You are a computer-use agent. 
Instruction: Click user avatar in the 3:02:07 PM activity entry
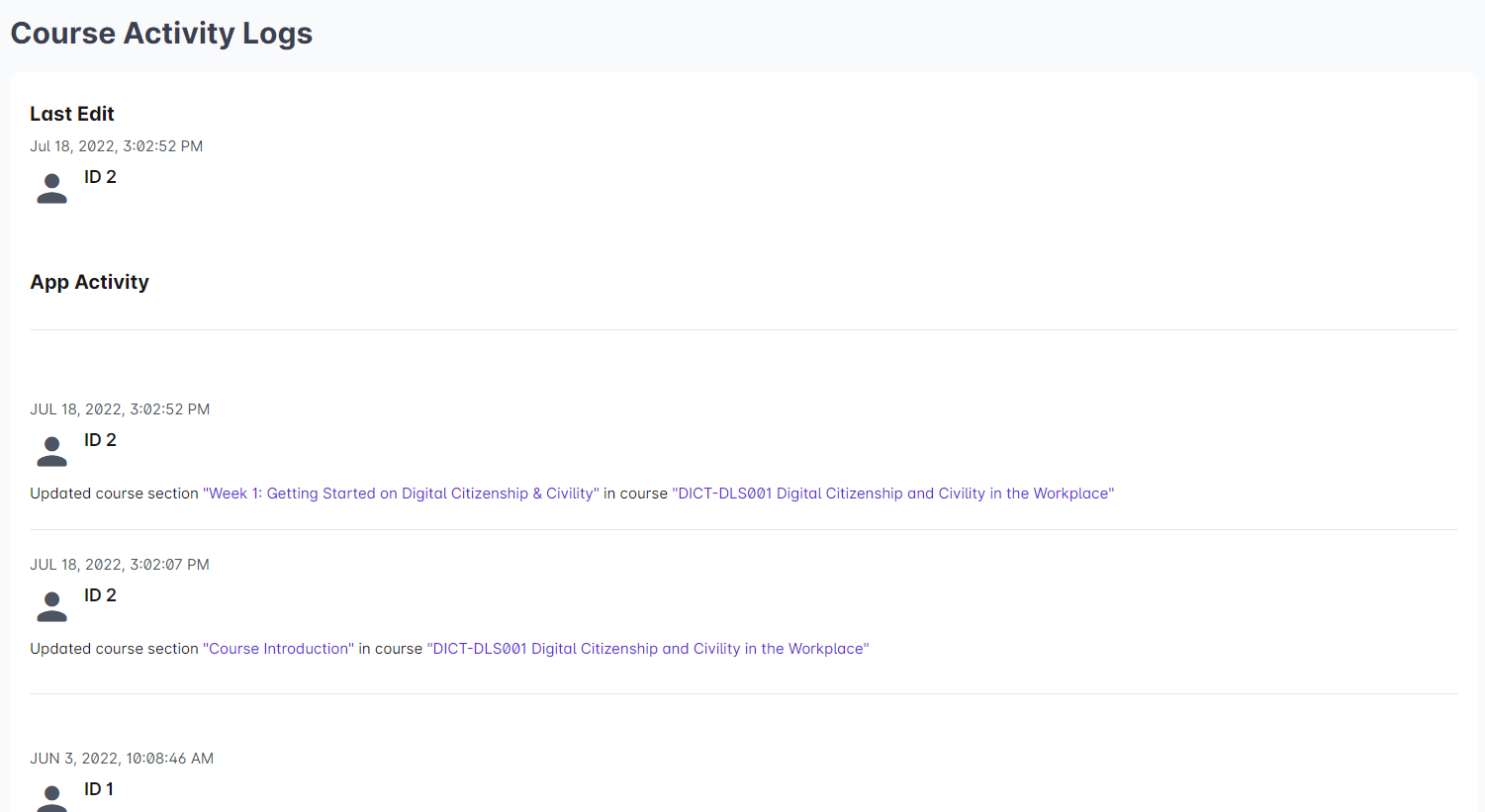(x=51, y=606)
